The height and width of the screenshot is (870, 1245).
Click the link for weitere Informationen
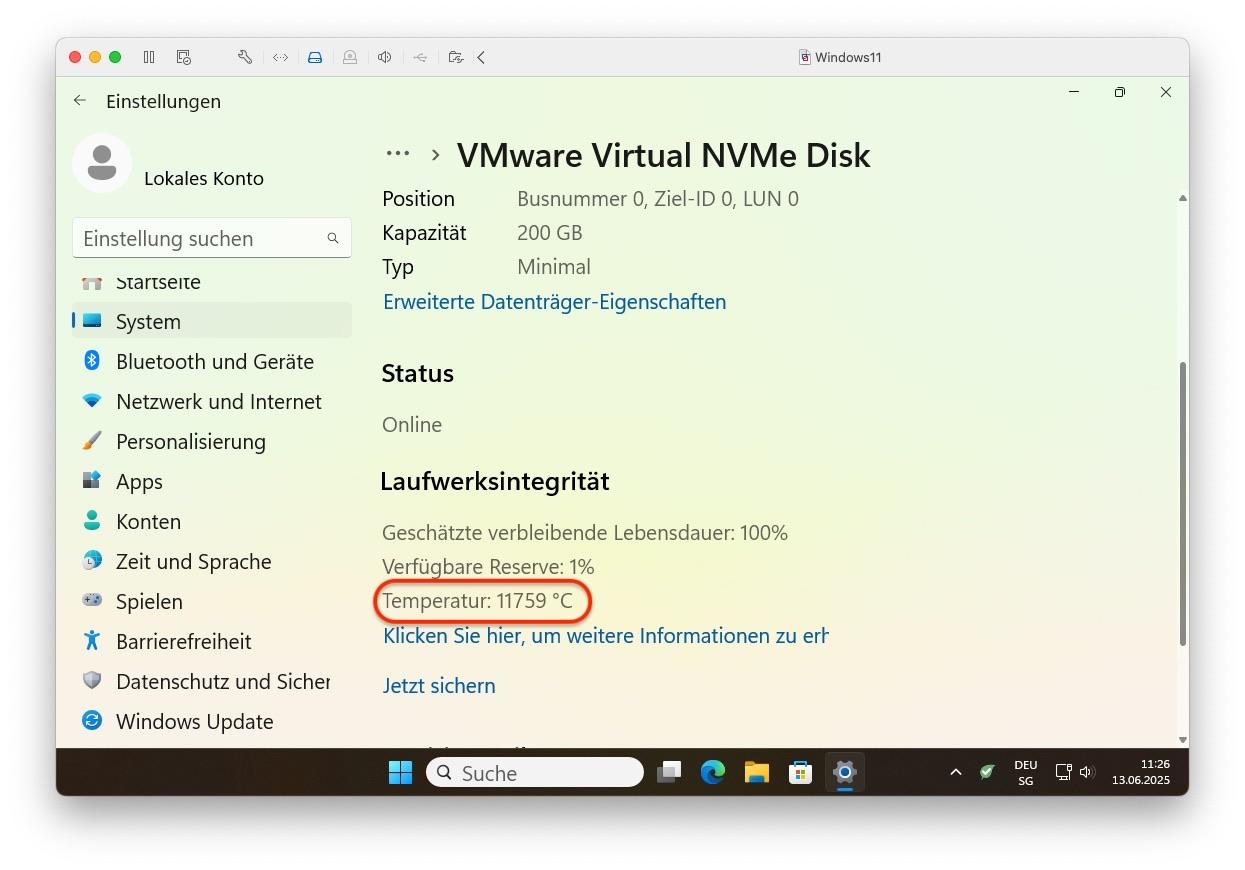tap(606, 635)
